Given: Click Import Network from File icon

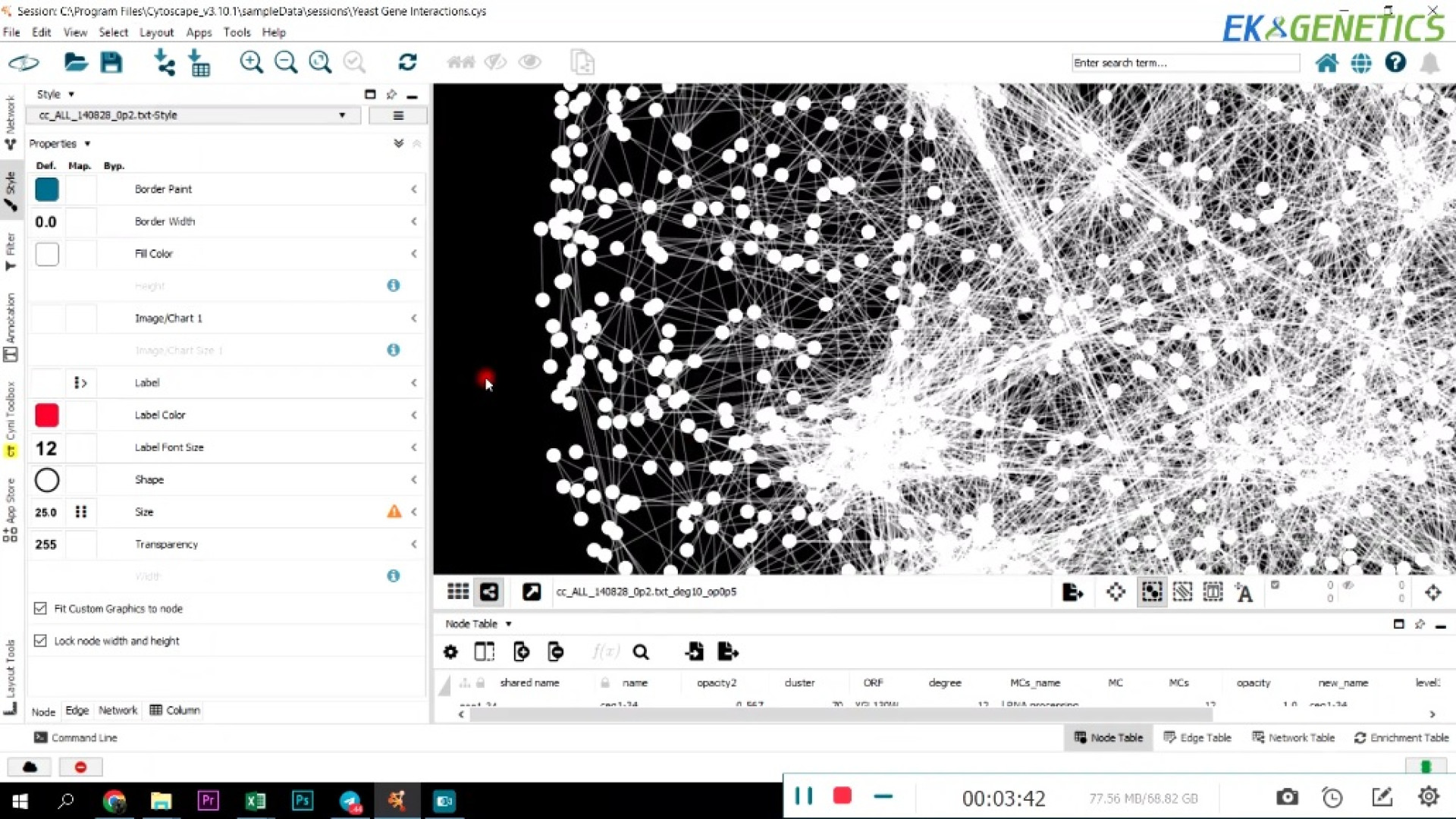Looking at the screenshot, I should click(164, 62).
